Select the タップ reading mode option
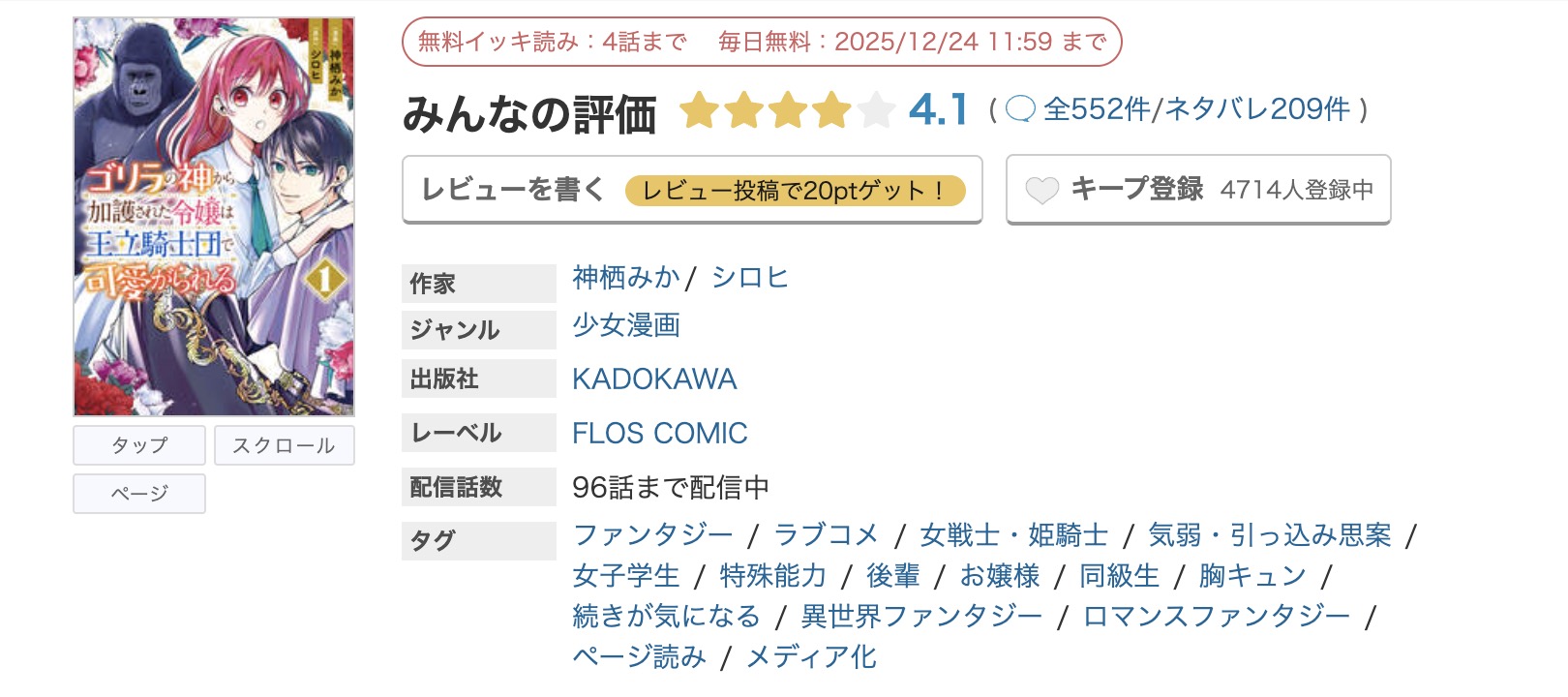 [x=138, y=445]
